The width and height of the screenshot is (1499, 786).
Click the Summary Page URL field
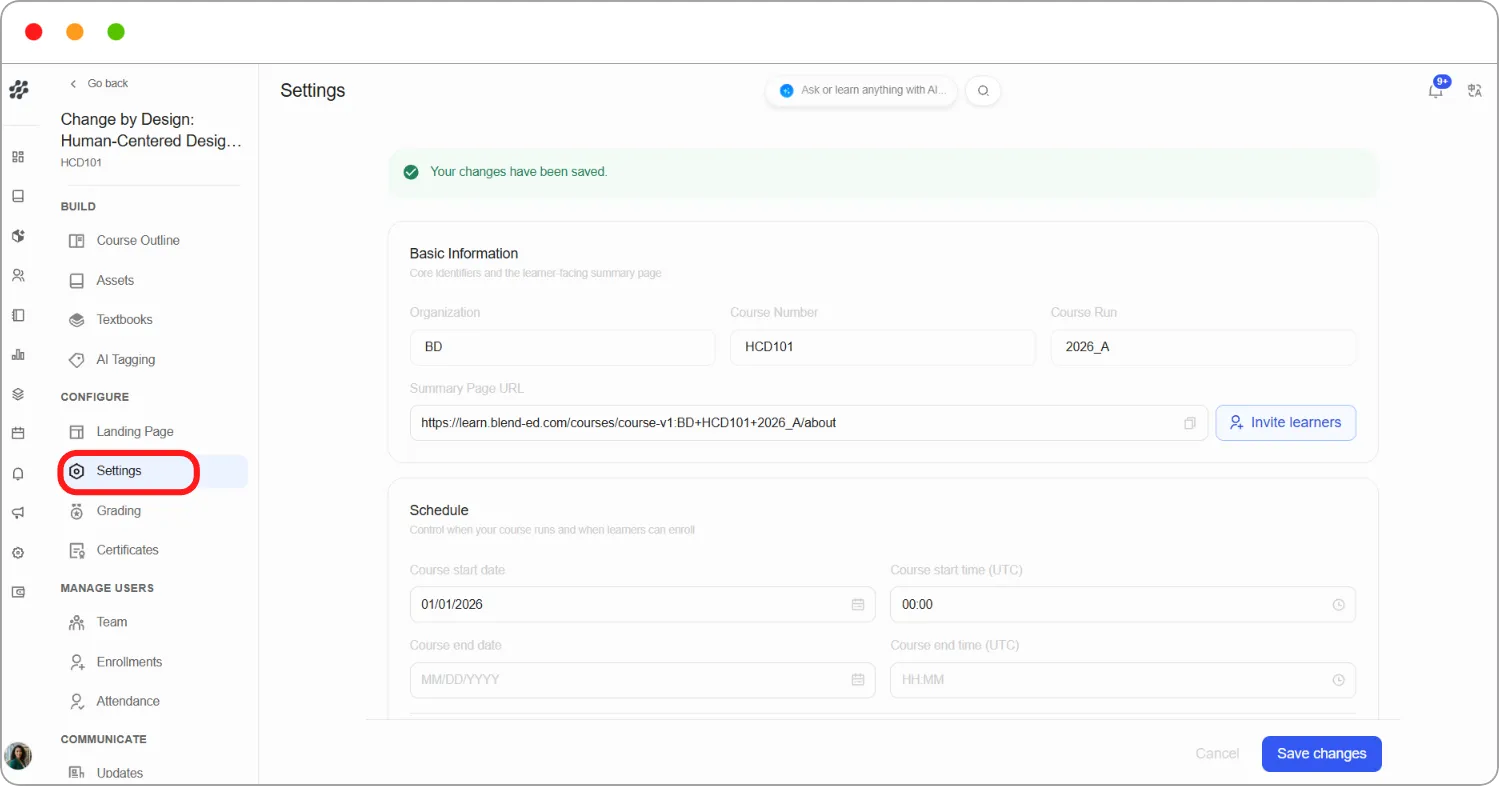808,423
